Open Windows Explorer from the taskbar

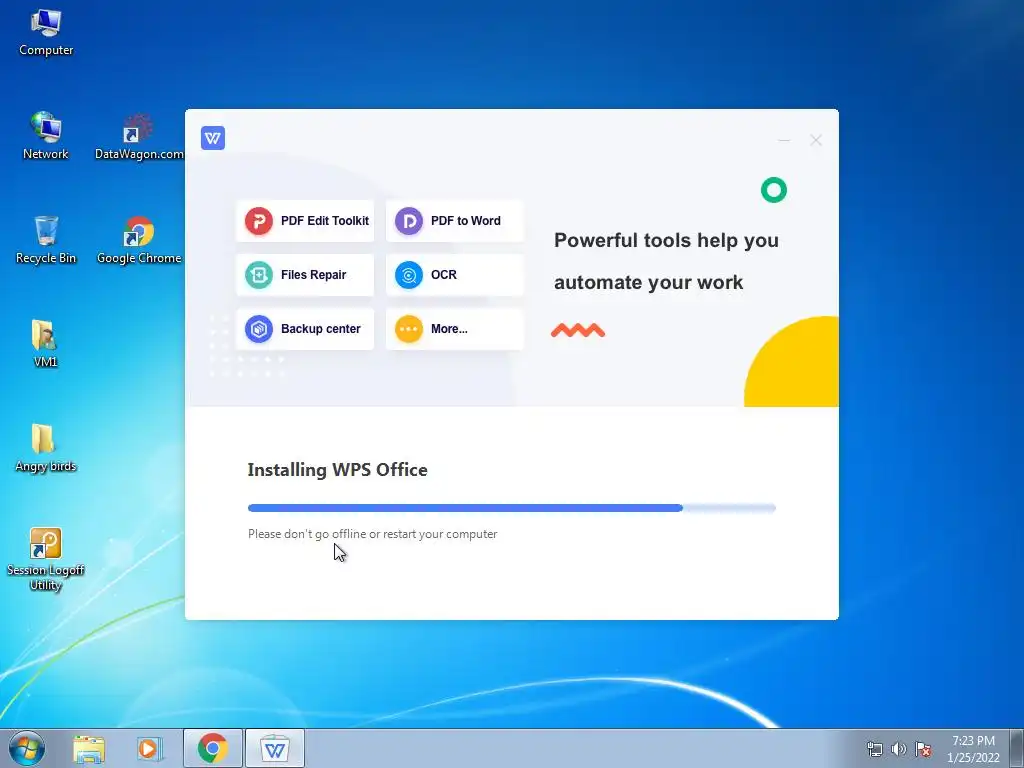89,749
